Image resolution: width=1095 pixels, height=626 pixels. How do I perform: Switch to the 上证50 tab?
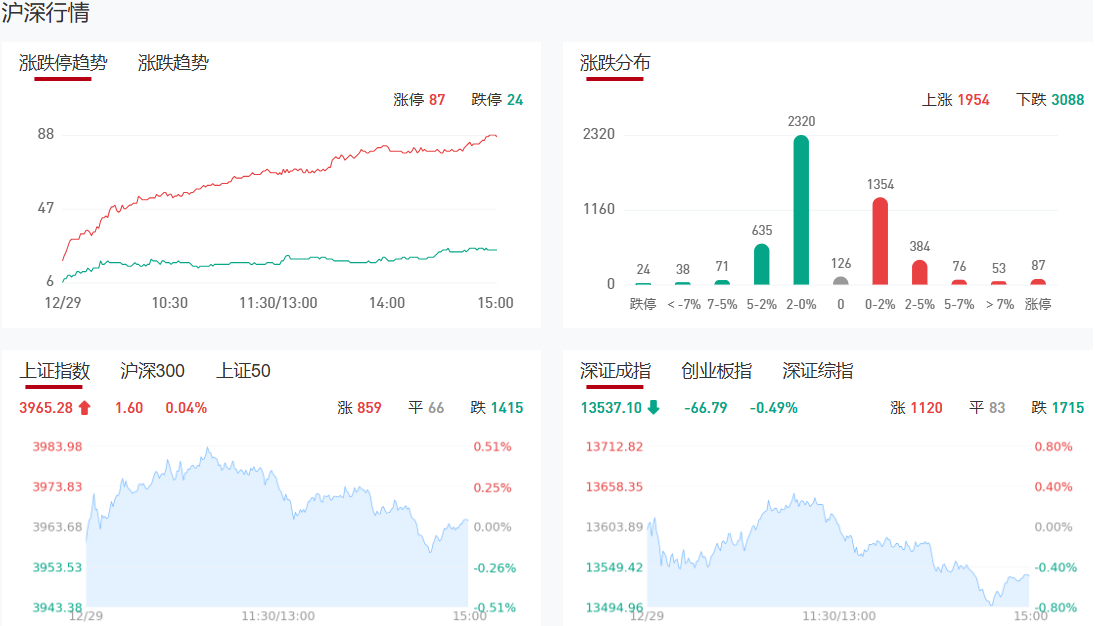243,371
